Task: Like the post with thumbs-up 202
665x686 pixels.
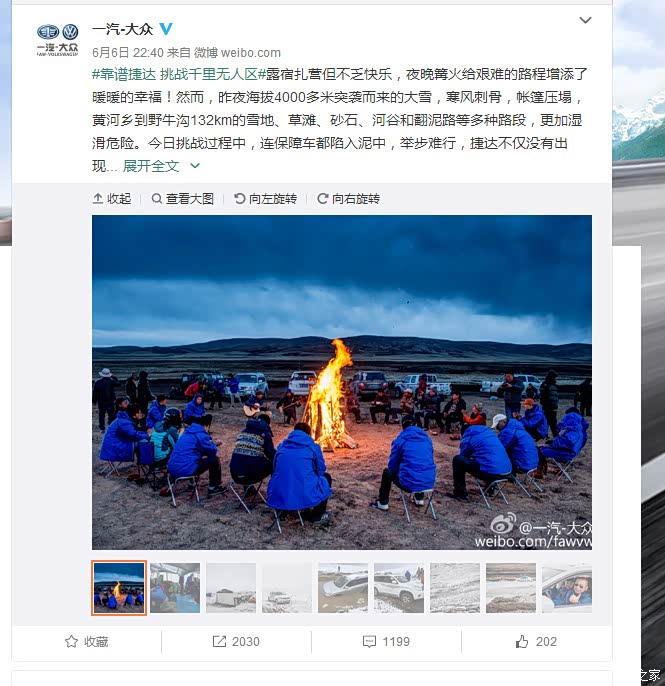Action: pyautogui.click(x=536, y=642)
